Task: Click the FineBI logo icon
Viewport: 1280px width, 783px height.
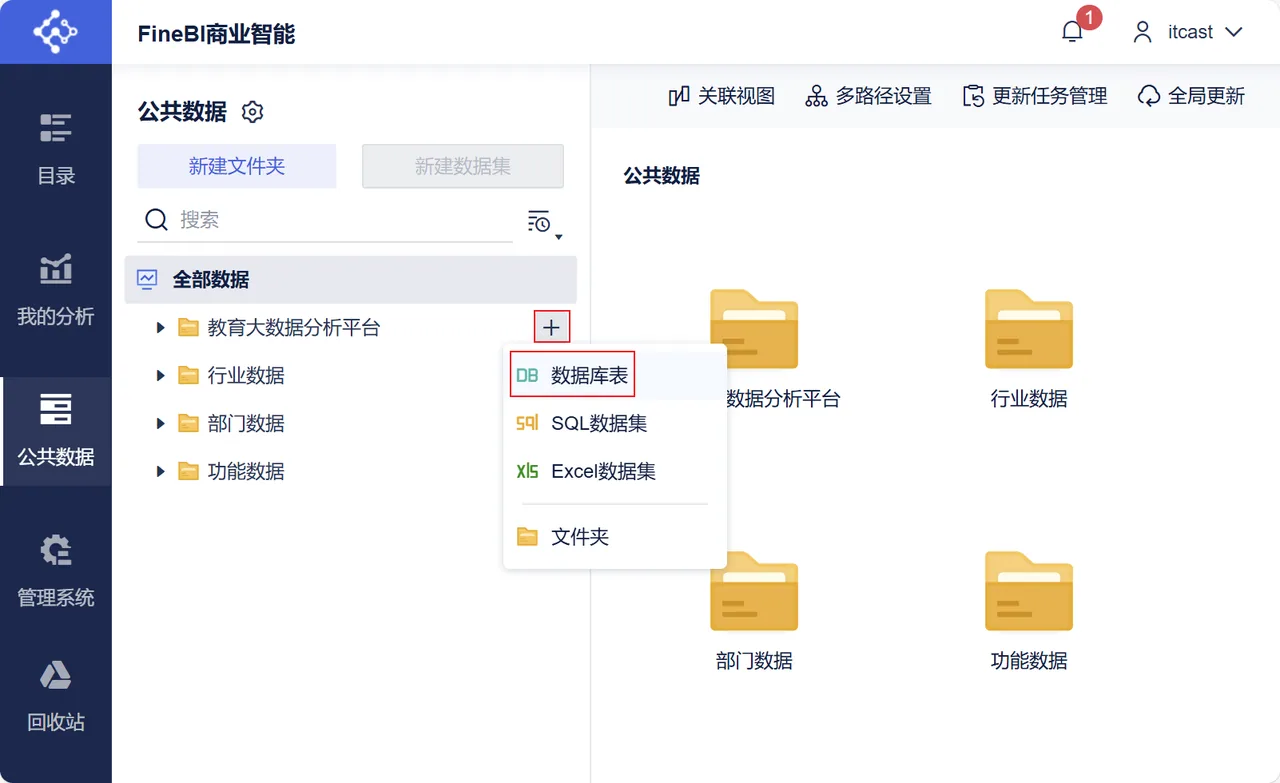Action: coord(55,32)
